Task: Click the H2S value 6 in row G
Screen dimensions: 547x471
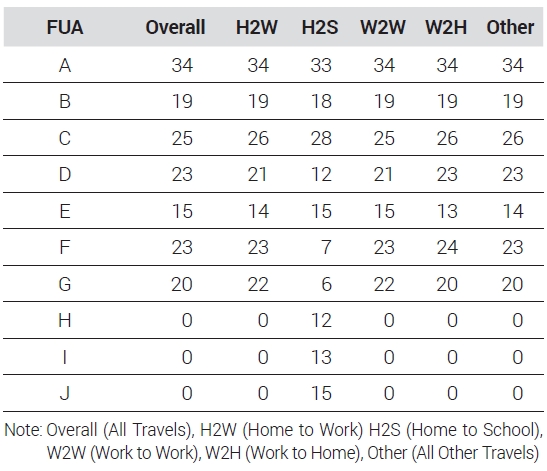Action: click(x=326, y=284)
